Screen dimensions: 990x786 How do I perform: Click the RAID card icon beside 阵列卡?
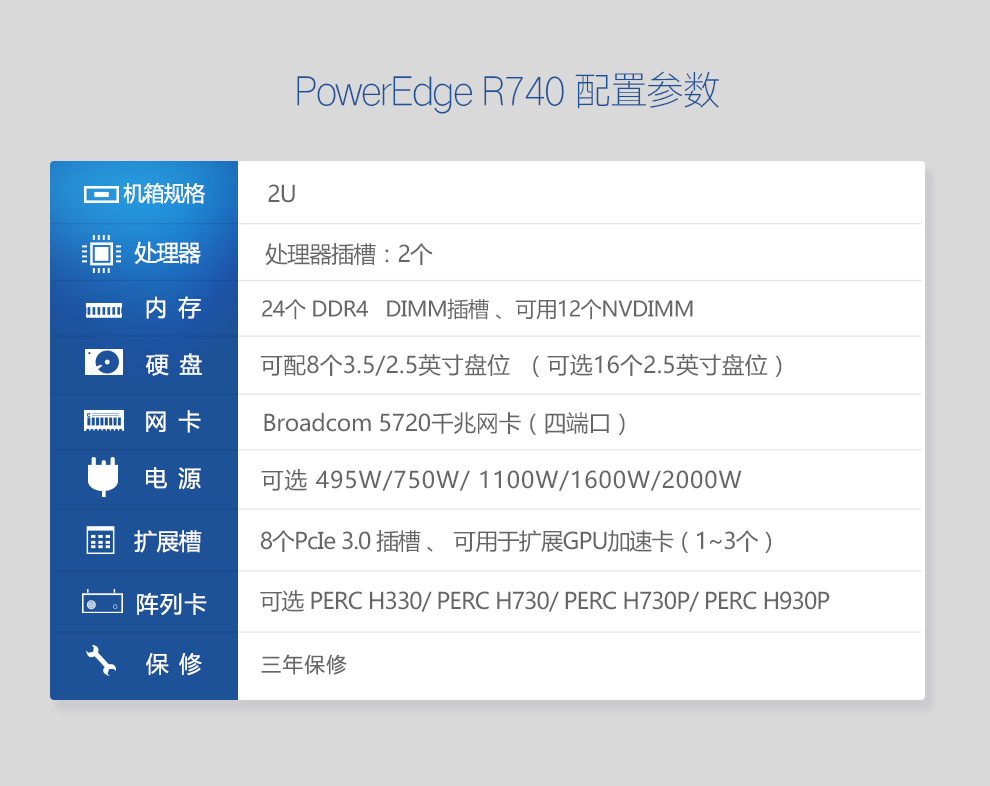coord(102,602)
